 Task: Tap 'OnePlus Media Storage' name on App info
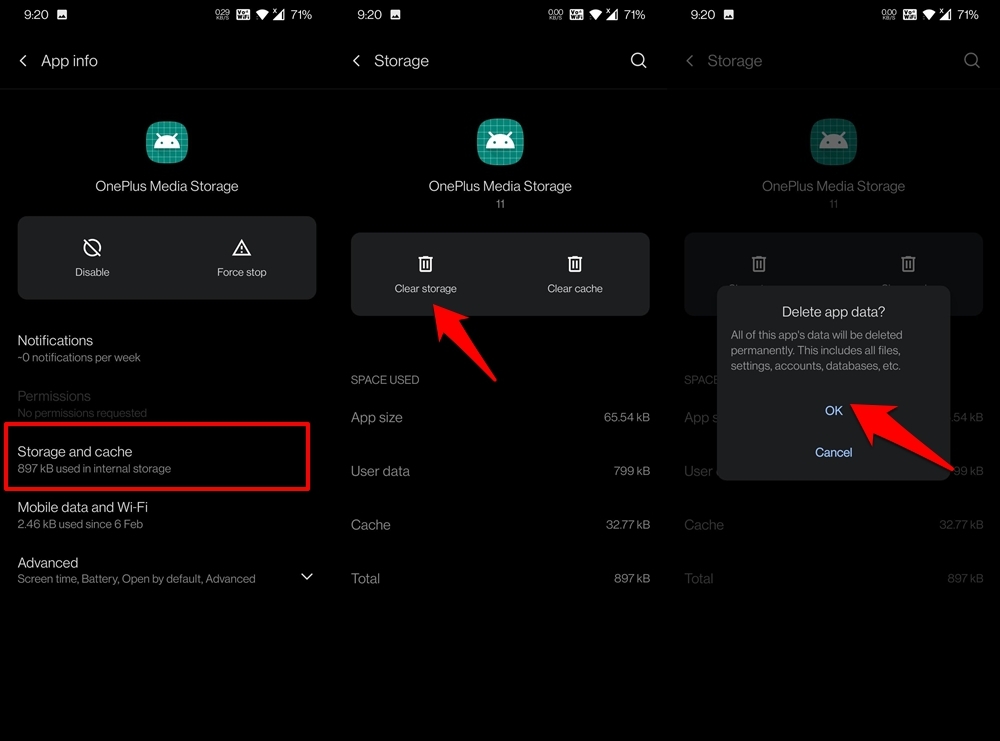pos(166,186)
